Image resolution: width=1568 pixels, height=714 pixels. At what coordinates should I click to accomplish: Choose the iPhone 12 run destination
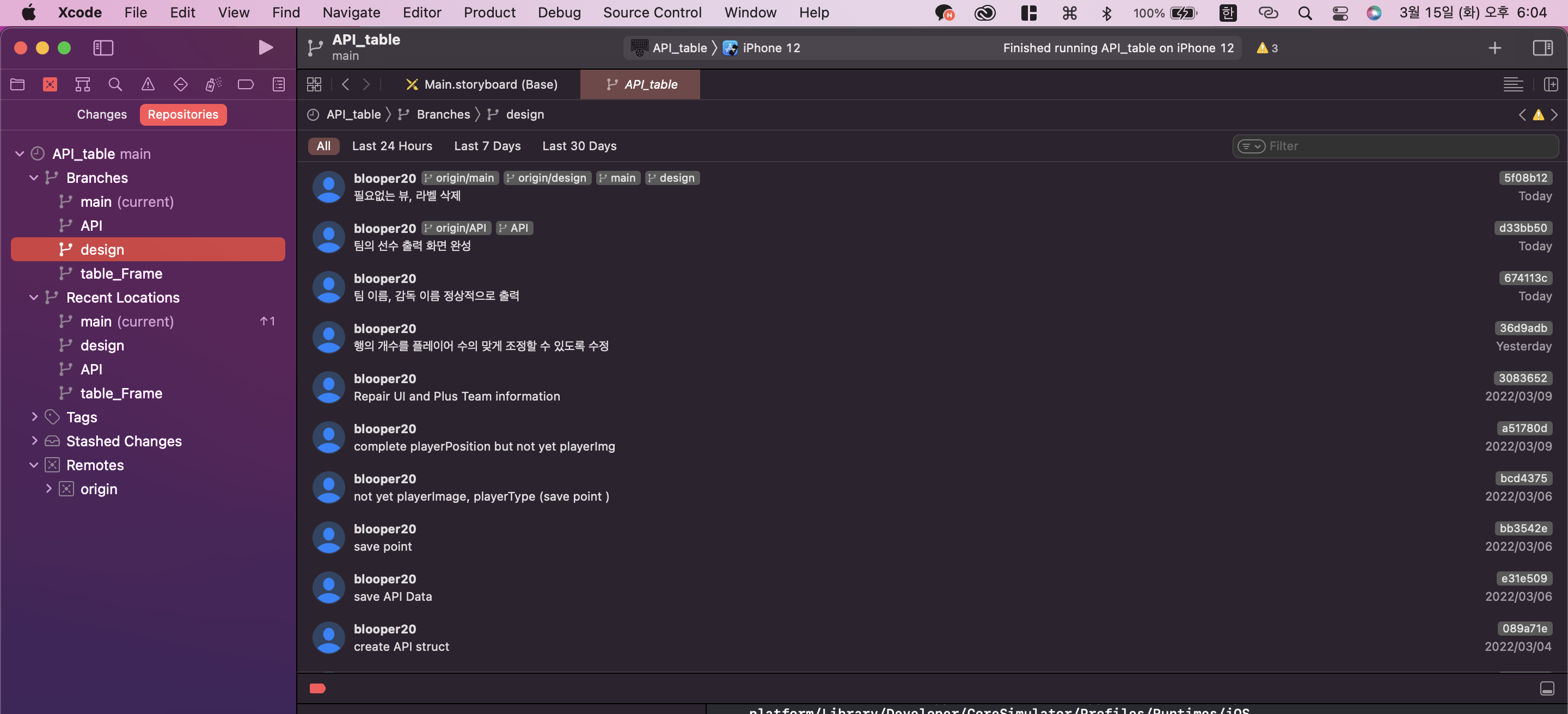[762, 48]
